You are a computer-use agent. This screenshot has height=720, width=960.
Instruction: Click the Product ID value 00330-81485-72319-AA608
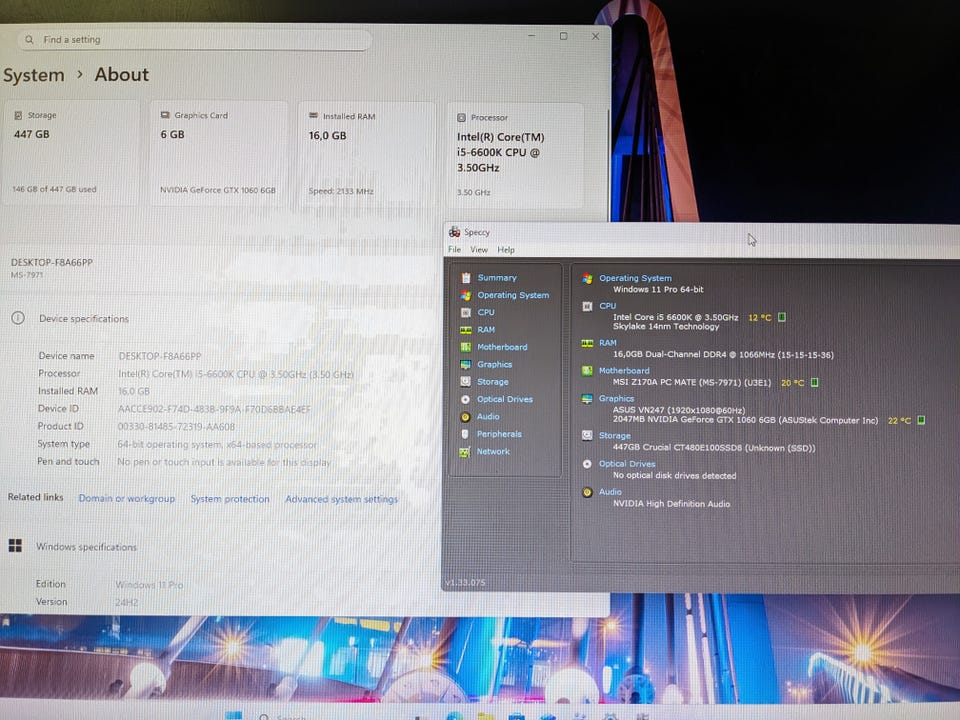point(176,427)
